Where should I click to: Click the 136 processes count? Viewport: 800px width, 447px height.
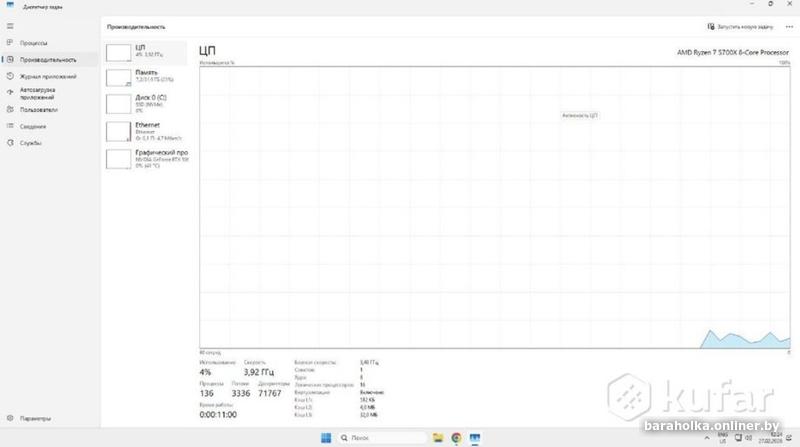(207, 393)
